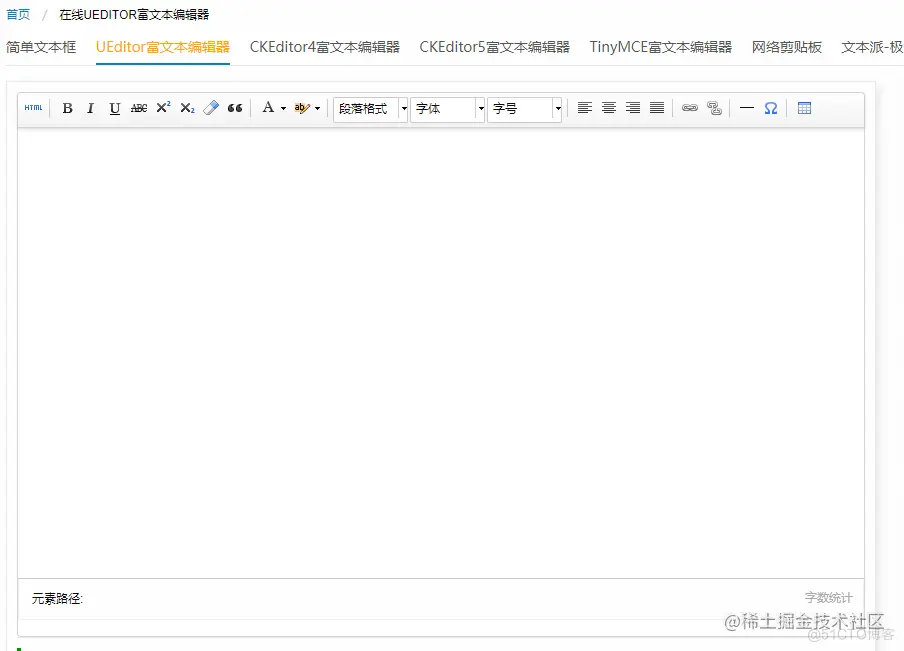Apply text background highlight color

click(x=302, y=108)
